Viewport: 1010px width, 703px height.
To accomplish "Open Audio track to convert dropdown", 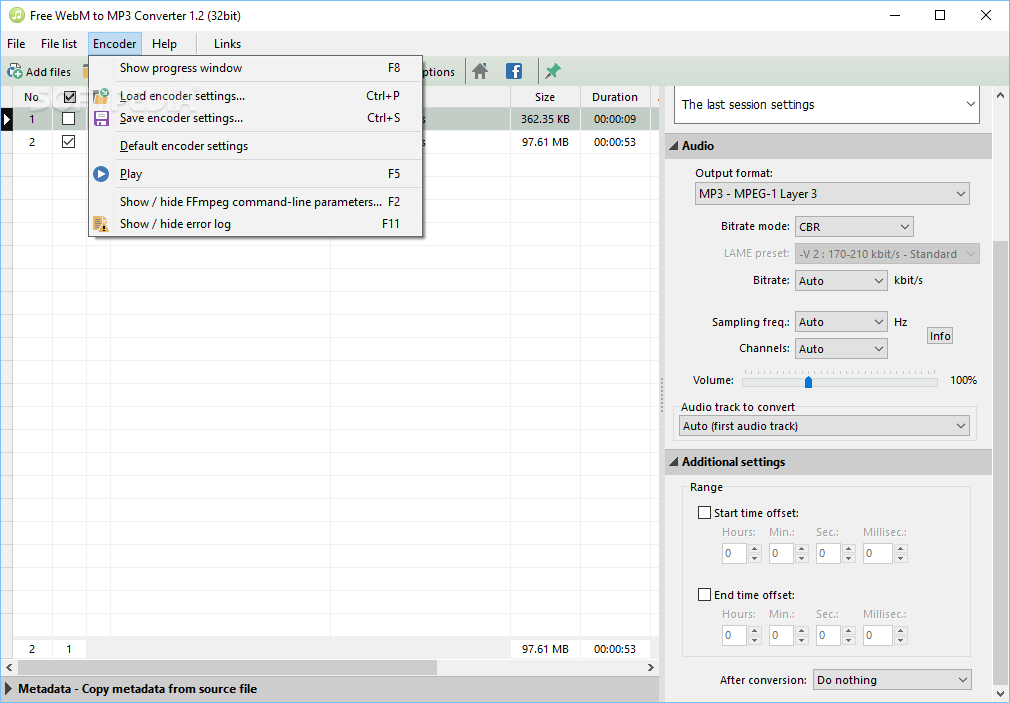I will click(824, 426).
